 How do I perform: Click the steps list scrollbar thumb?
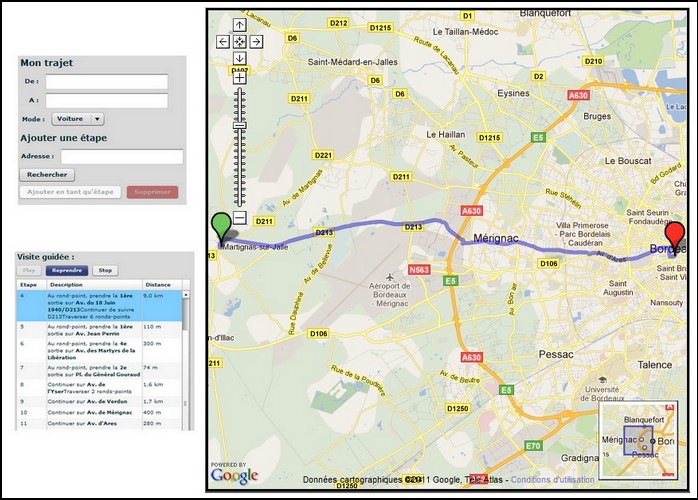186,314
